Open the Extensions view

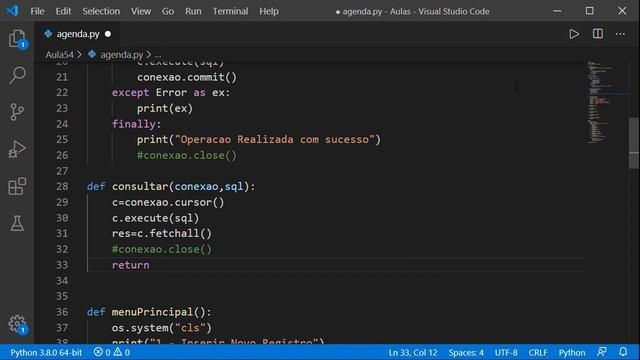(17, 186)
